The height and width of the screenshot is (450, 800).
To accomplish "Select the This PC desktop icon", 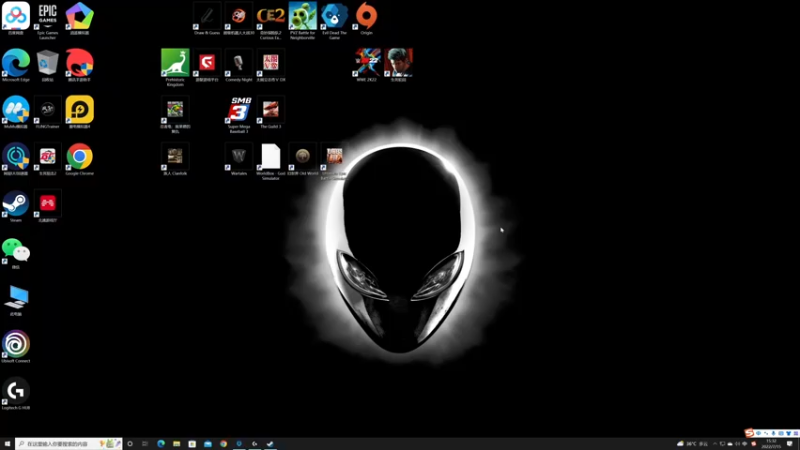I will click(x=16, y=300).
